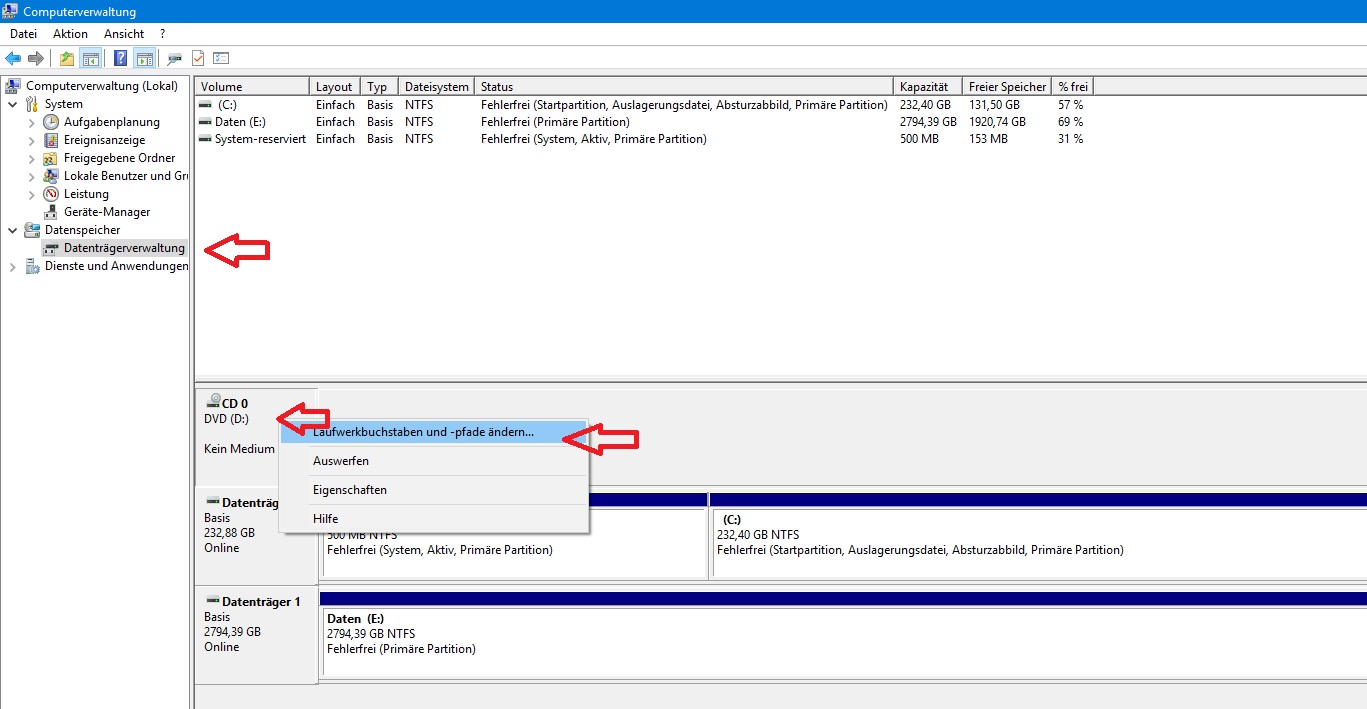
Task: Click the checkmark document toolbar icon
Action: (198, 58)
